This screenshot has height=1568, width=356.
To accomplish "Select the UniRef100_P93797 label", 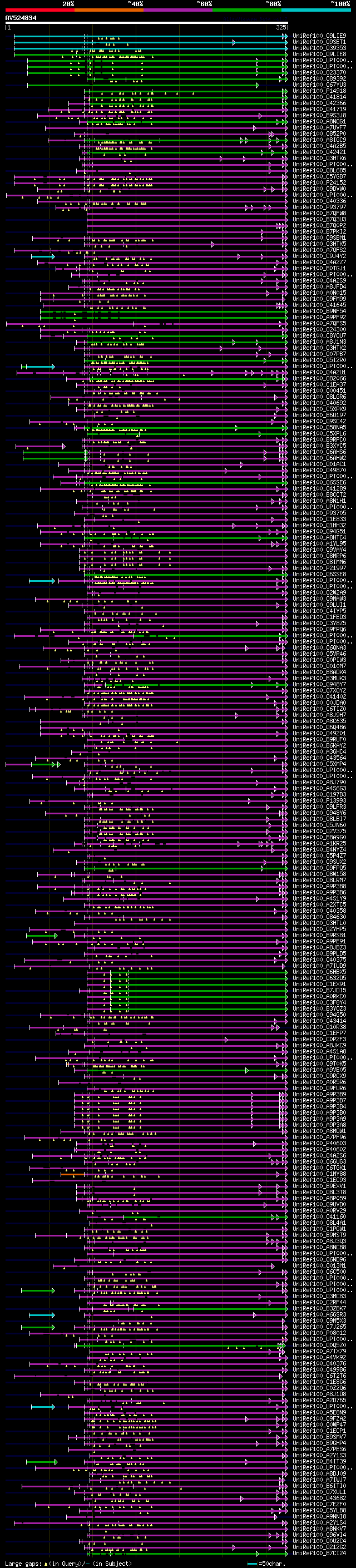I will coord(319,207).
